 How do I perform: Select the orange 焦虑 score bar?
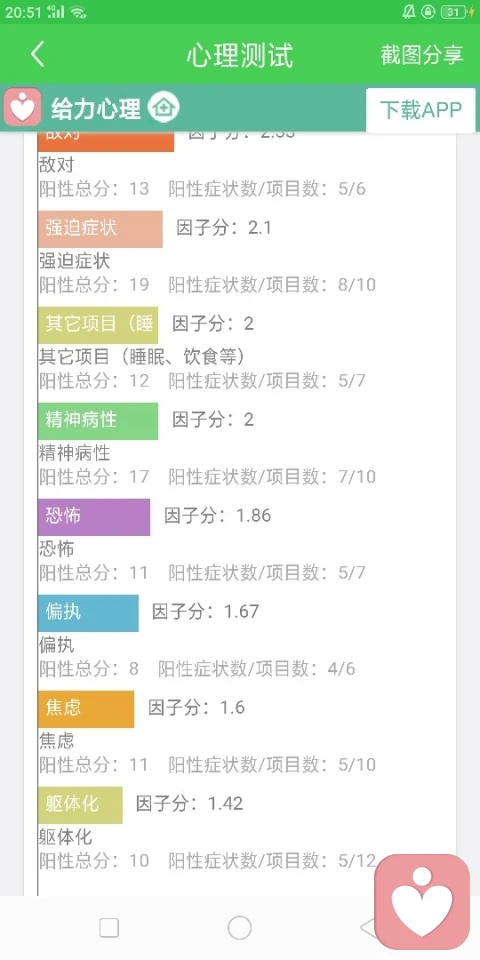tap(86, 709)
